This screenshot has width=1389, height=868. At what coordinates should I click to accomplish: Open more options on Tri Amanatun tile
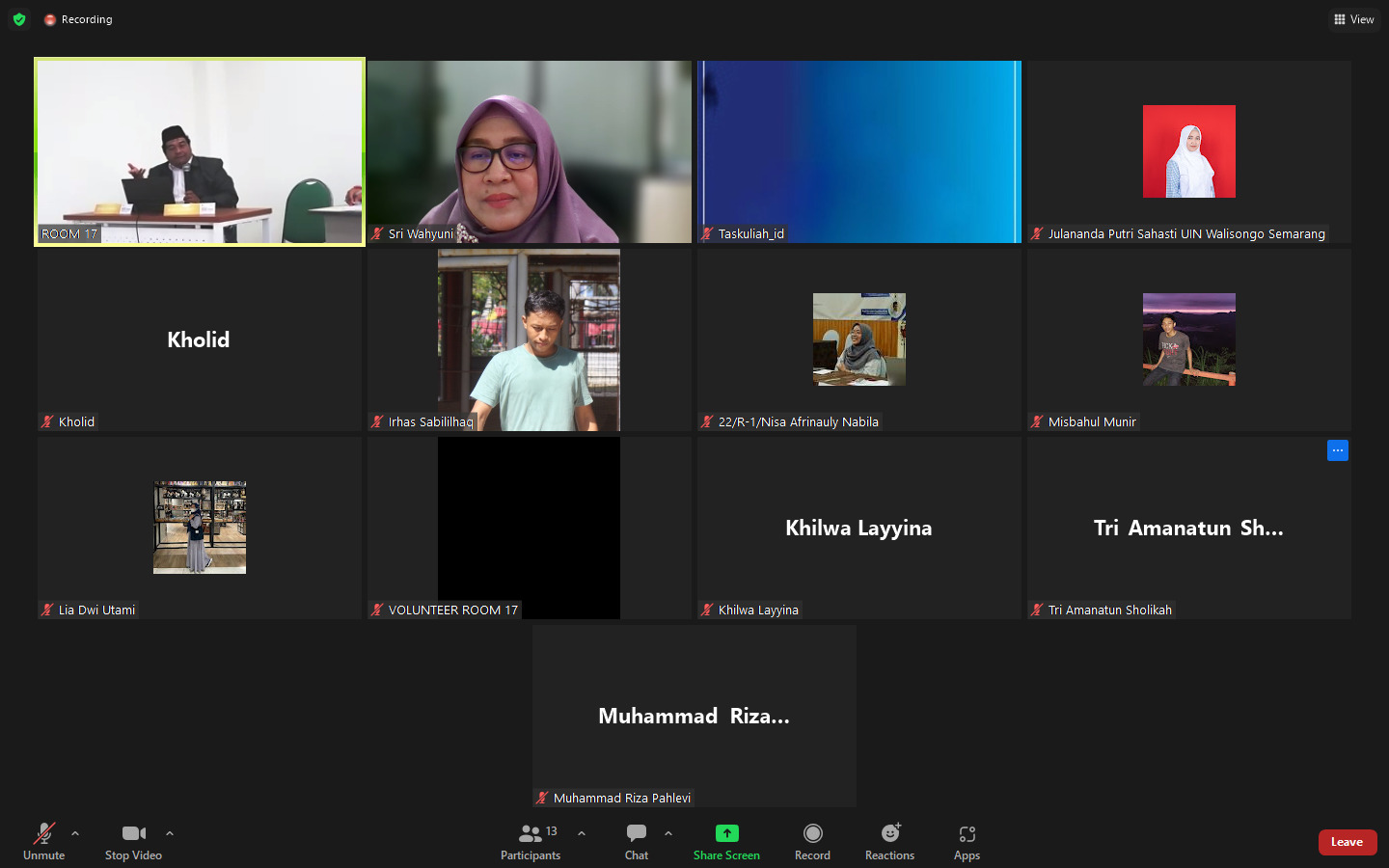[x=1337, y=450]
